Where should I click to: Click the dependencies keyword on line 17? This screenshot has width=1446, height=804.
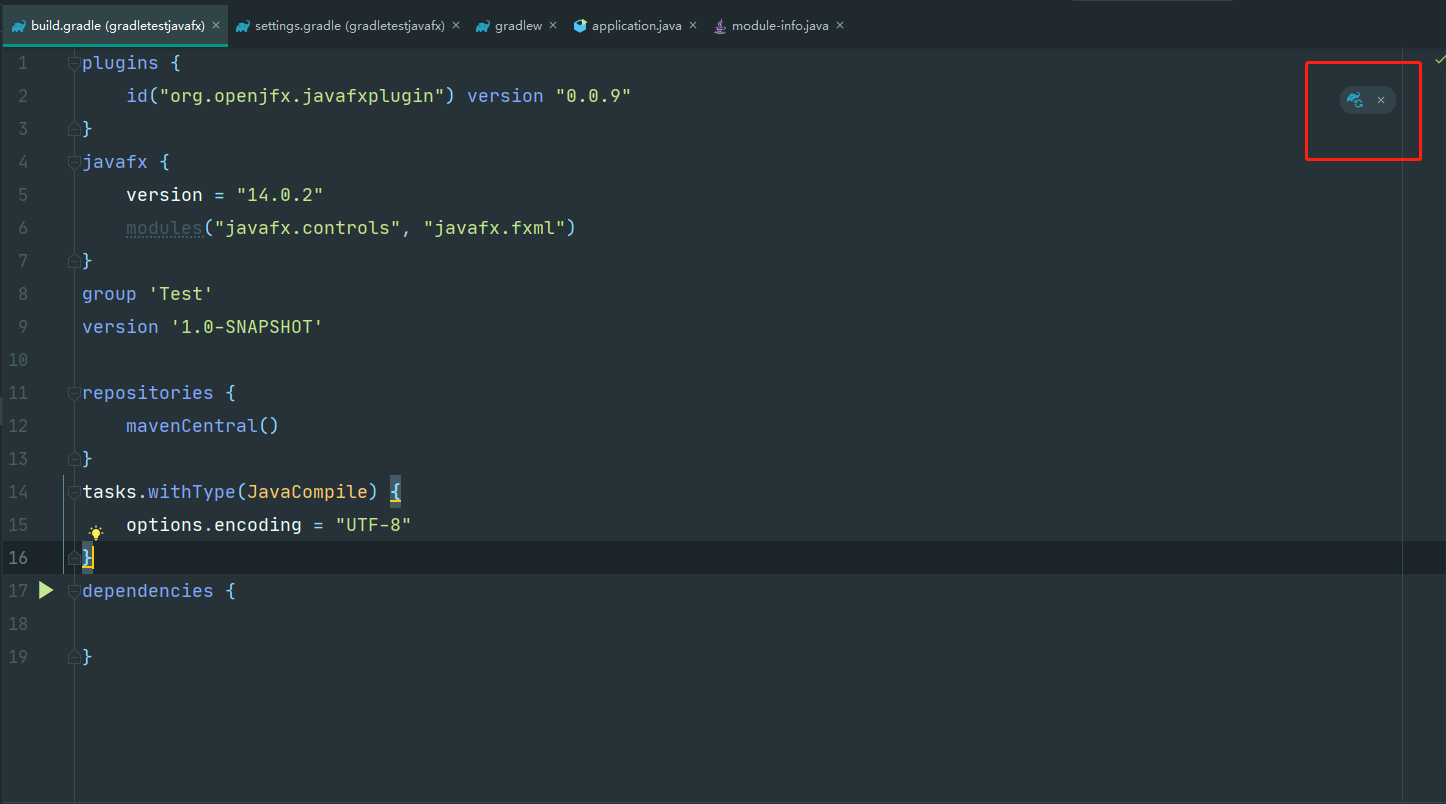[148, 591]
